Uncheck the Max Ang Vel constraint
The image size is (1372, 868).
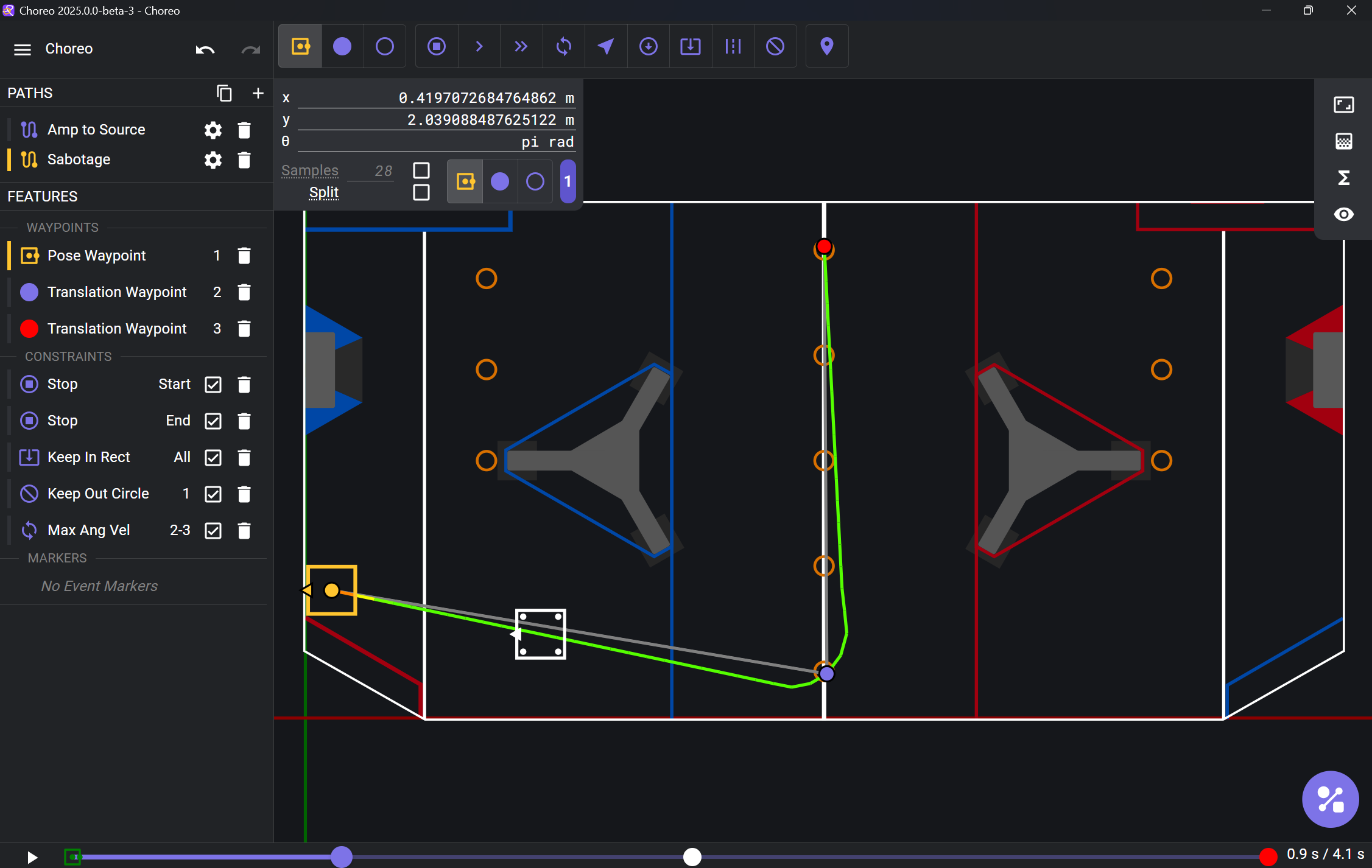point(213,531)
